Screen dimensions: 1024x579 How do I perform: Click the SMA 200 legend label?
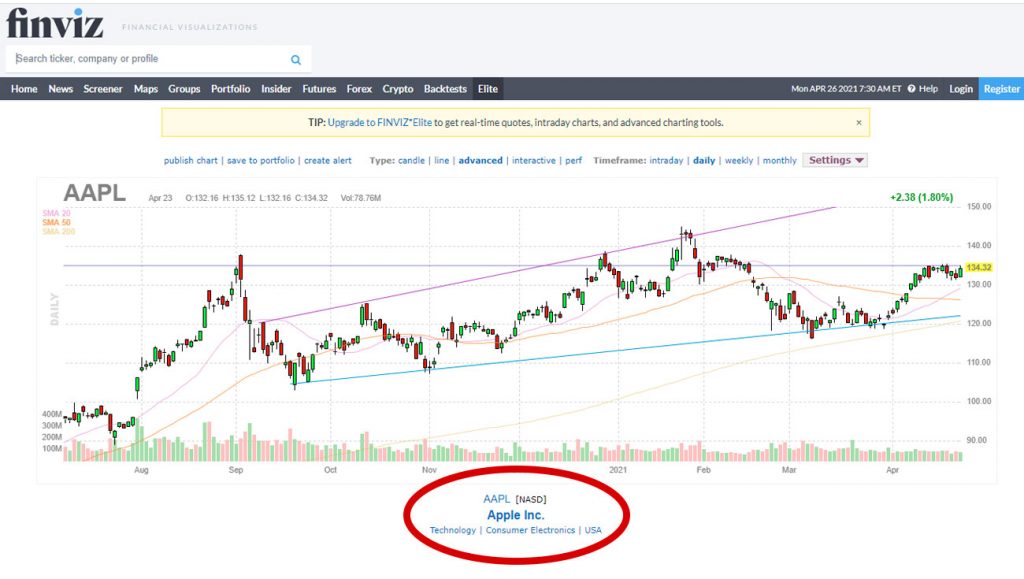tap(59, 232)
